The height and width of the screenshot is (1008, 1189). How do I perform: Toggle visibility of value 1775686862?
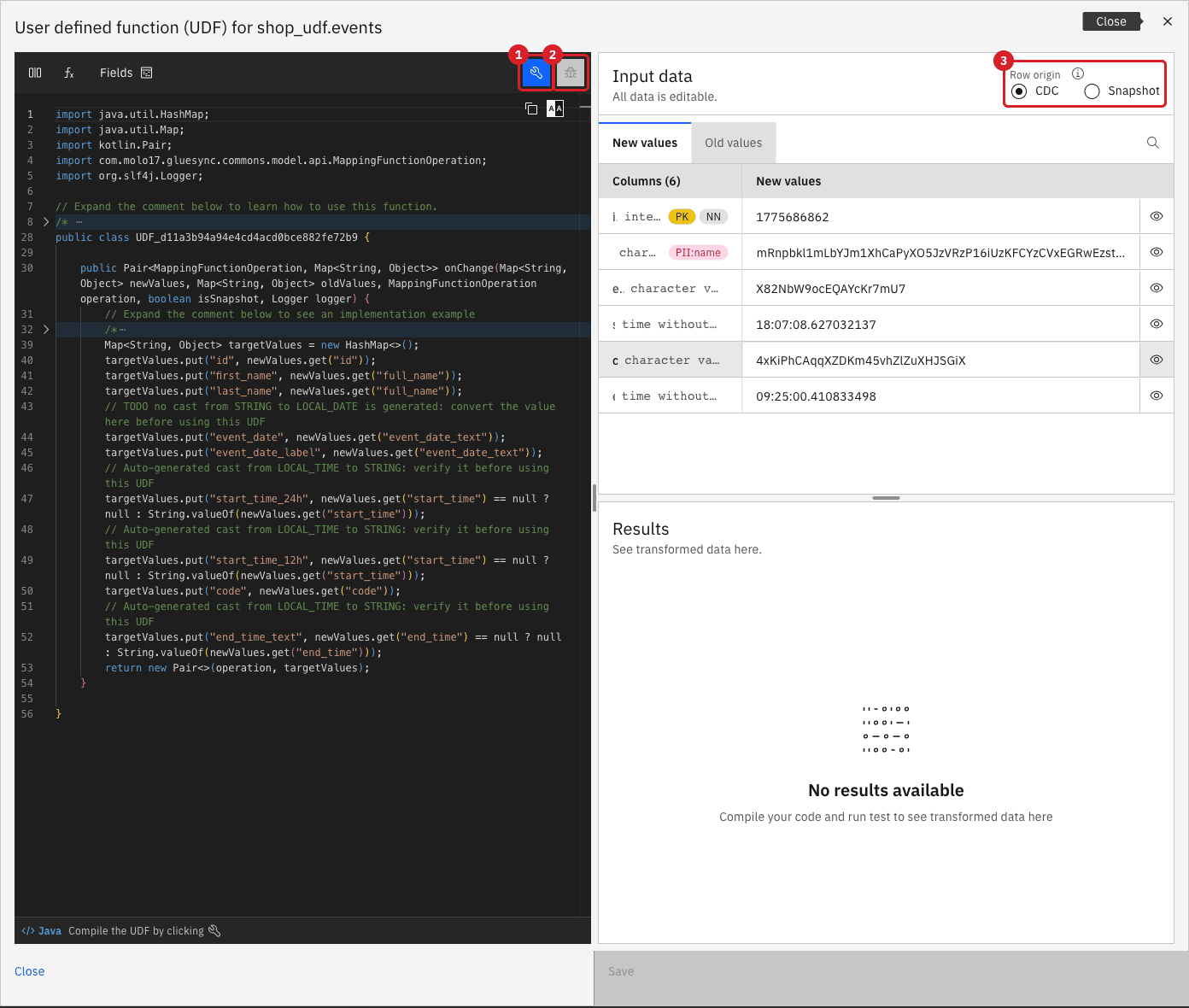1157,216
